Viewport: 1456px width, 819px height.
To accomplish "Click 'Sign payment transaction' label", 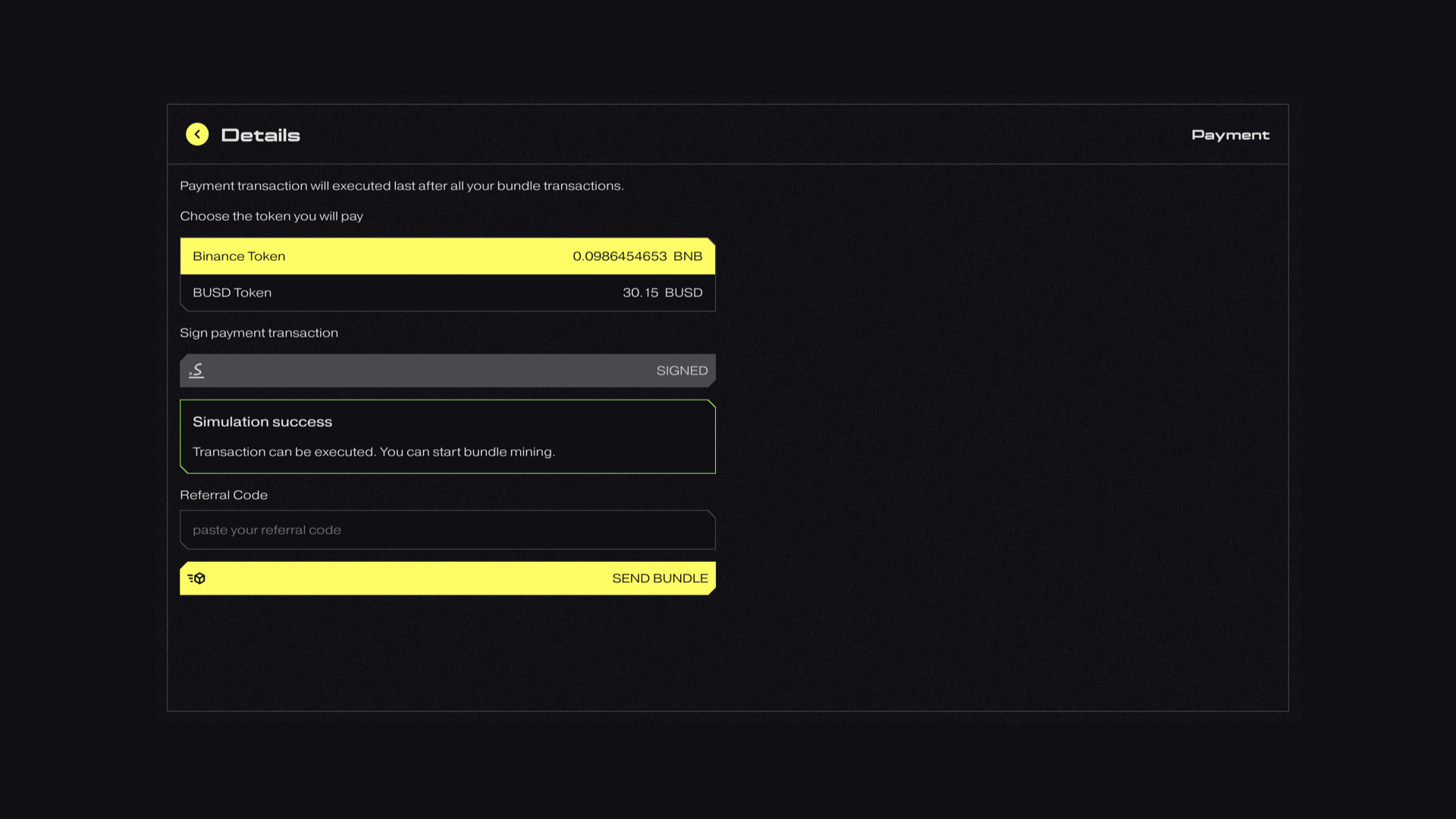I will pos(259,333).
